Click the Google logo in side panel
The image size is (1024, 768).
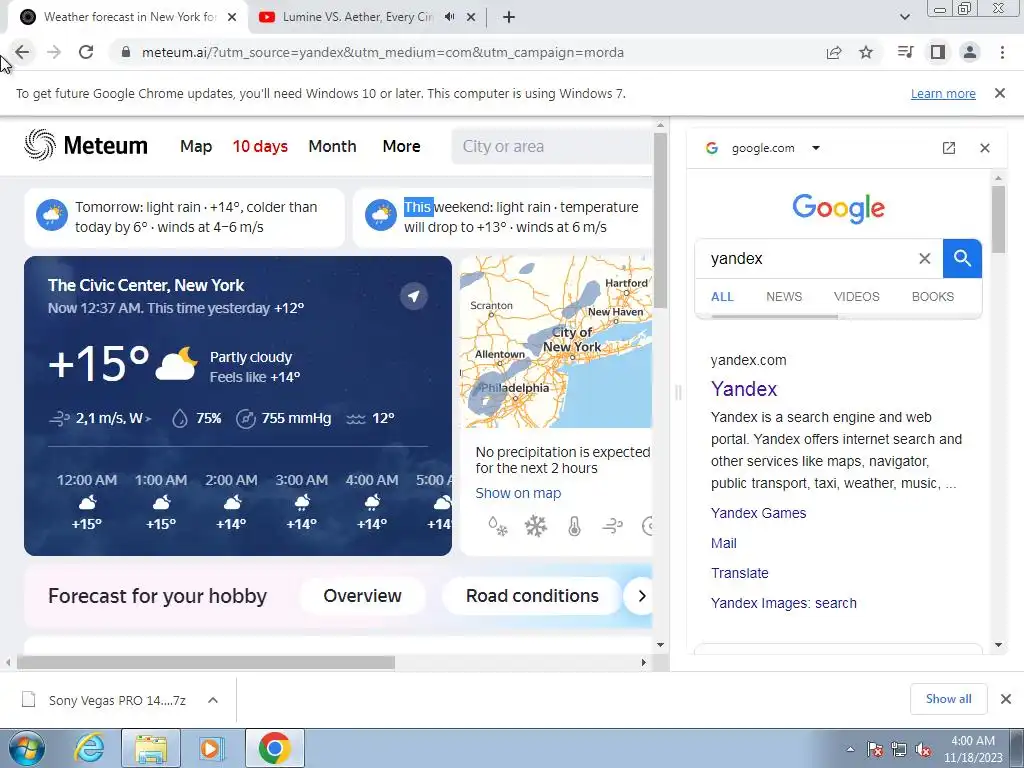(839, 208)
